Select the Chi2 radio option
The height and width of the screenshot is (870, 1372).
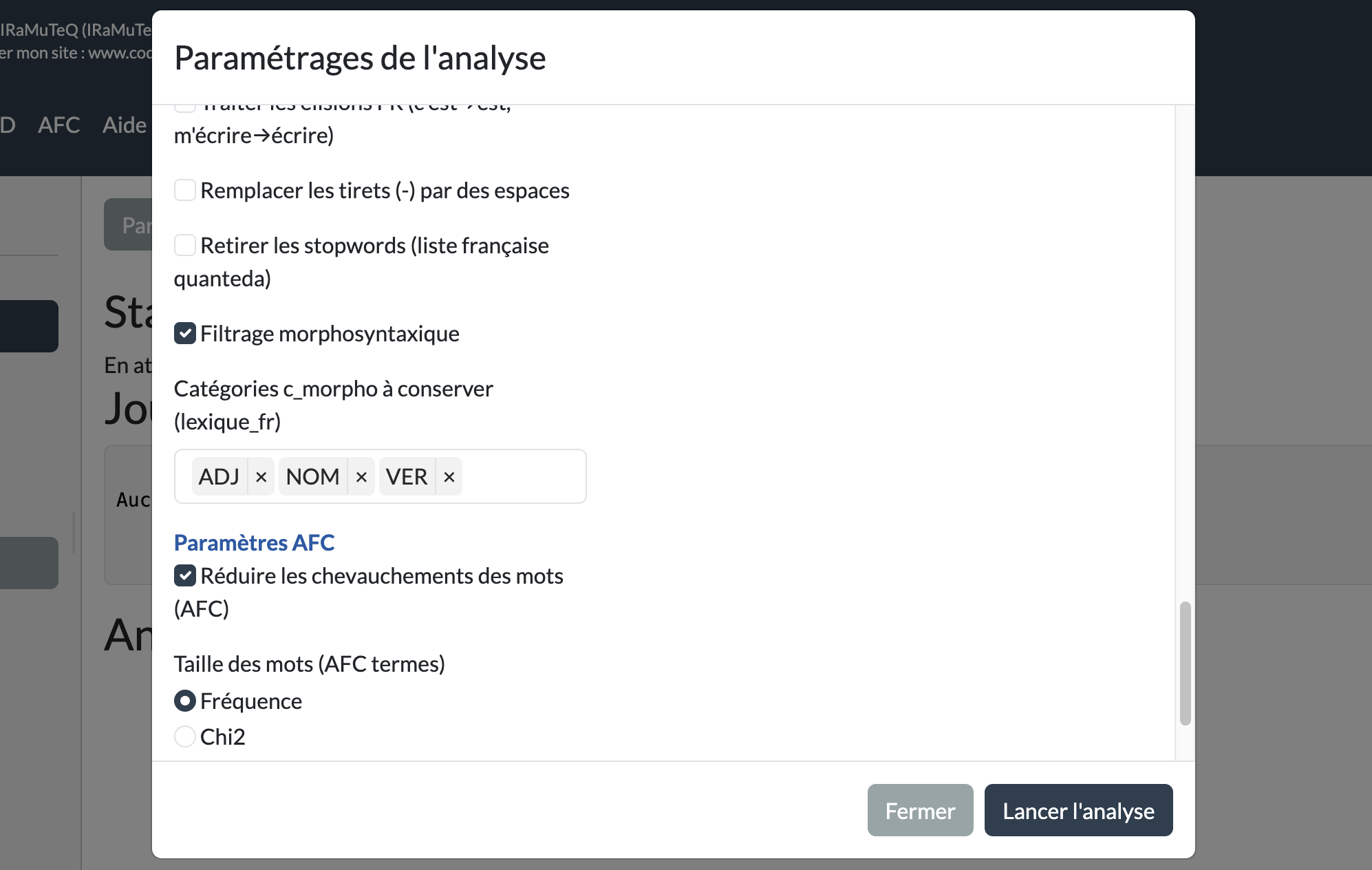click(185, 736)
